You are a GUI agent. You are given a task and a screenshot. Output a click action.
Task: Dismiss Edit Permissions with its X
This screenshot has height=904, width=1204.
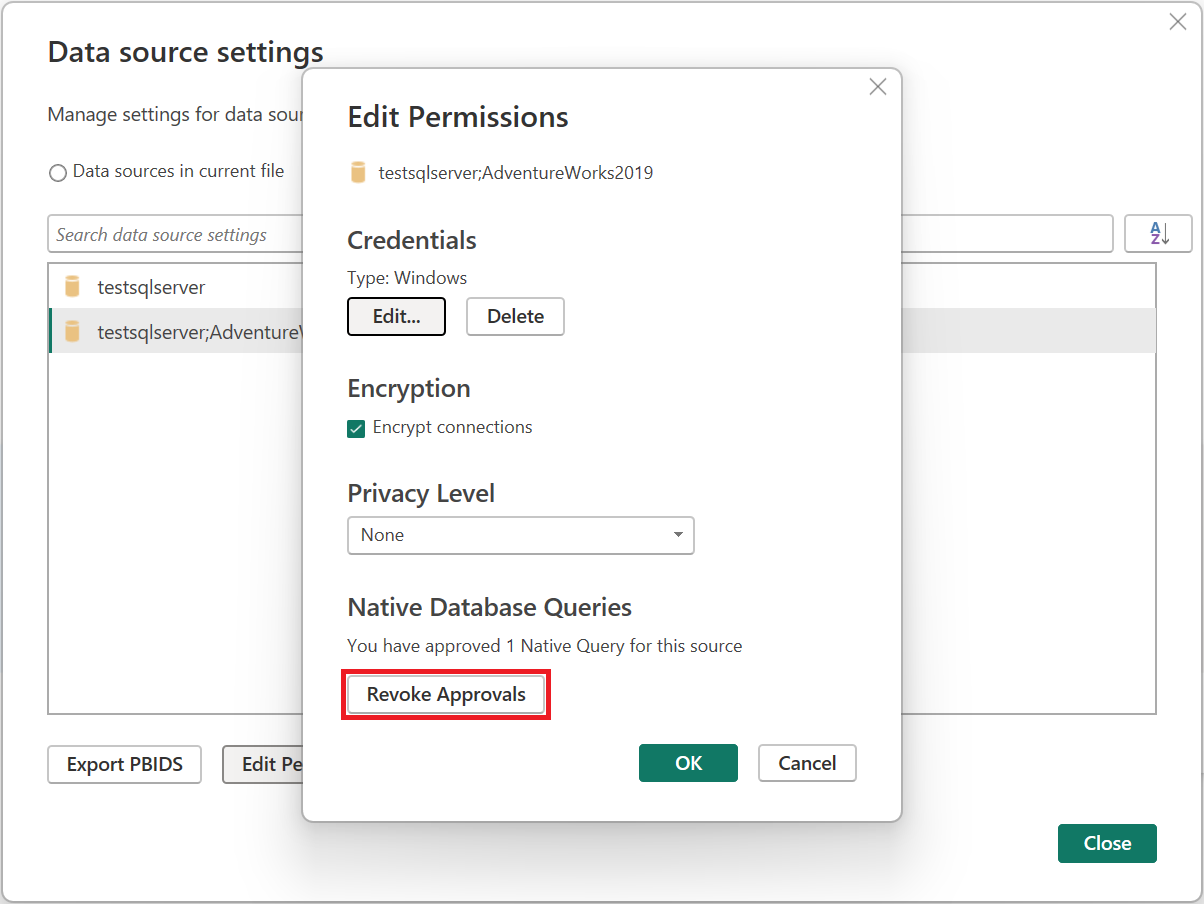pos(877,87)
